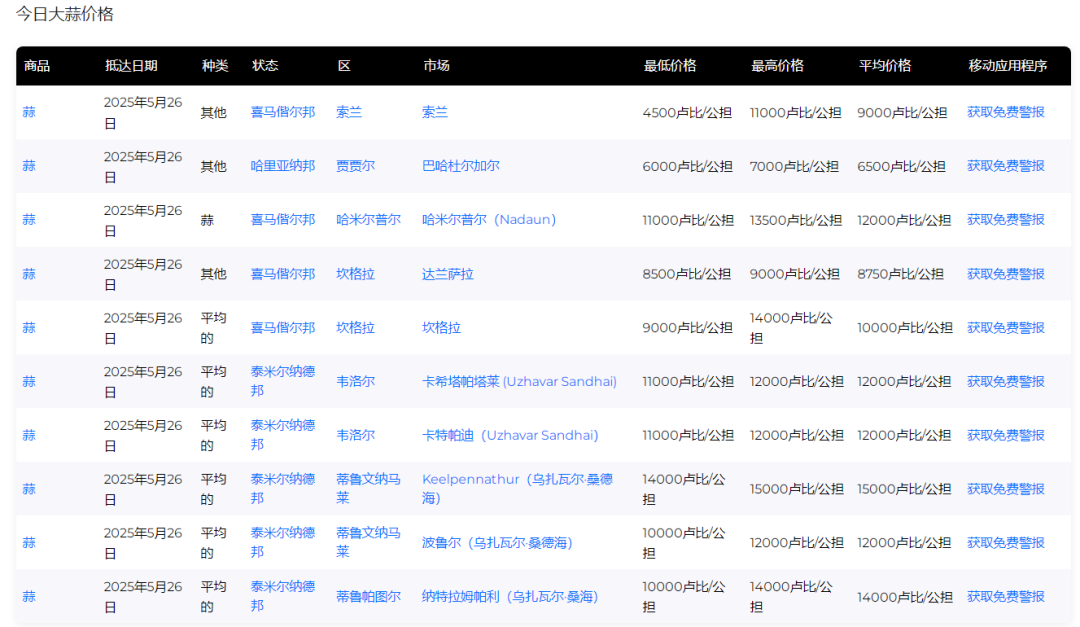Click the 平均价格 column header
Screen dimensions: 1080x627
(x=884, y=66)
